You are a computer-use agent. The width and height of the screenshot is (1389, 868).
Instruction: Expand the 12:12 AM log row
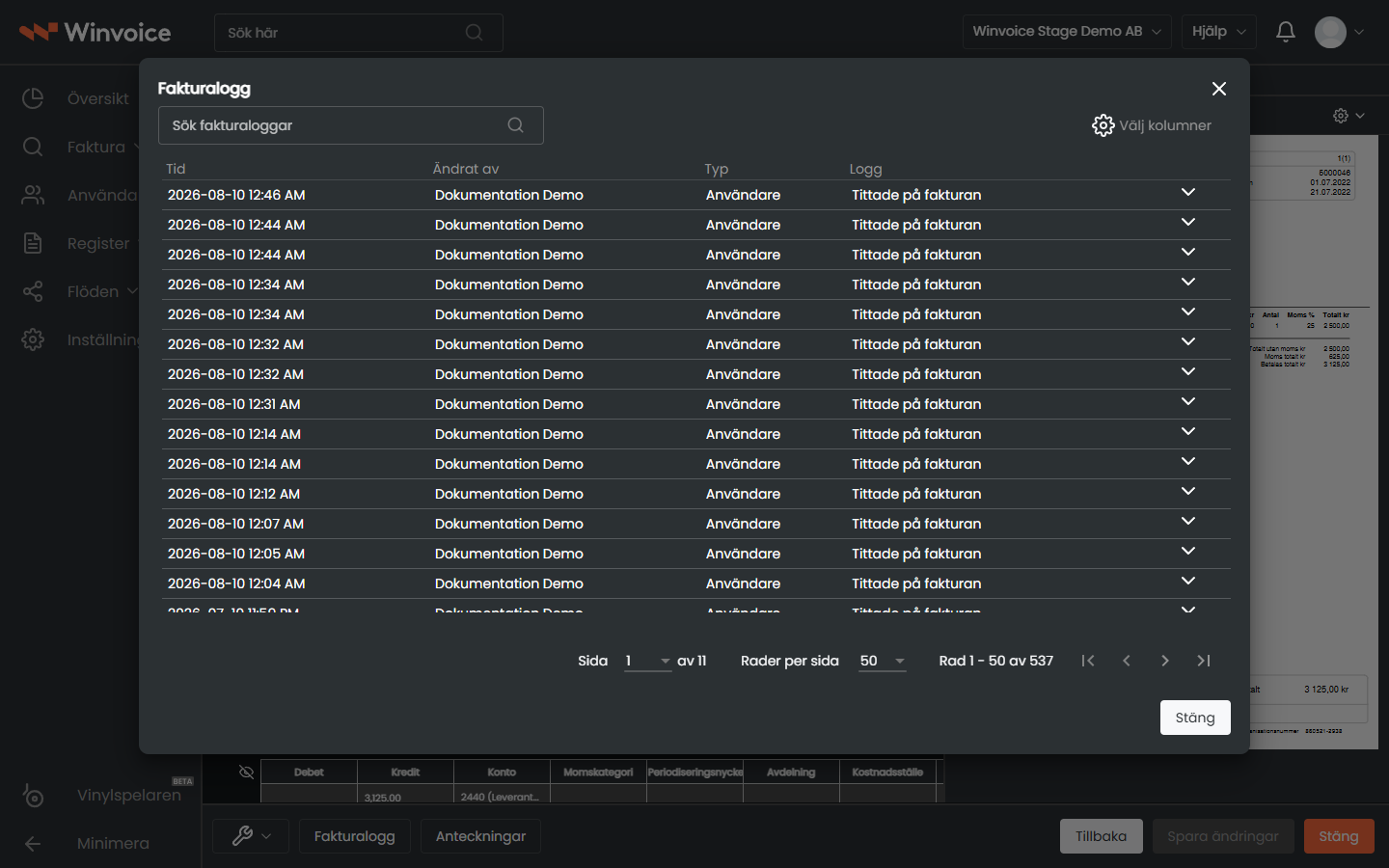1188,492
